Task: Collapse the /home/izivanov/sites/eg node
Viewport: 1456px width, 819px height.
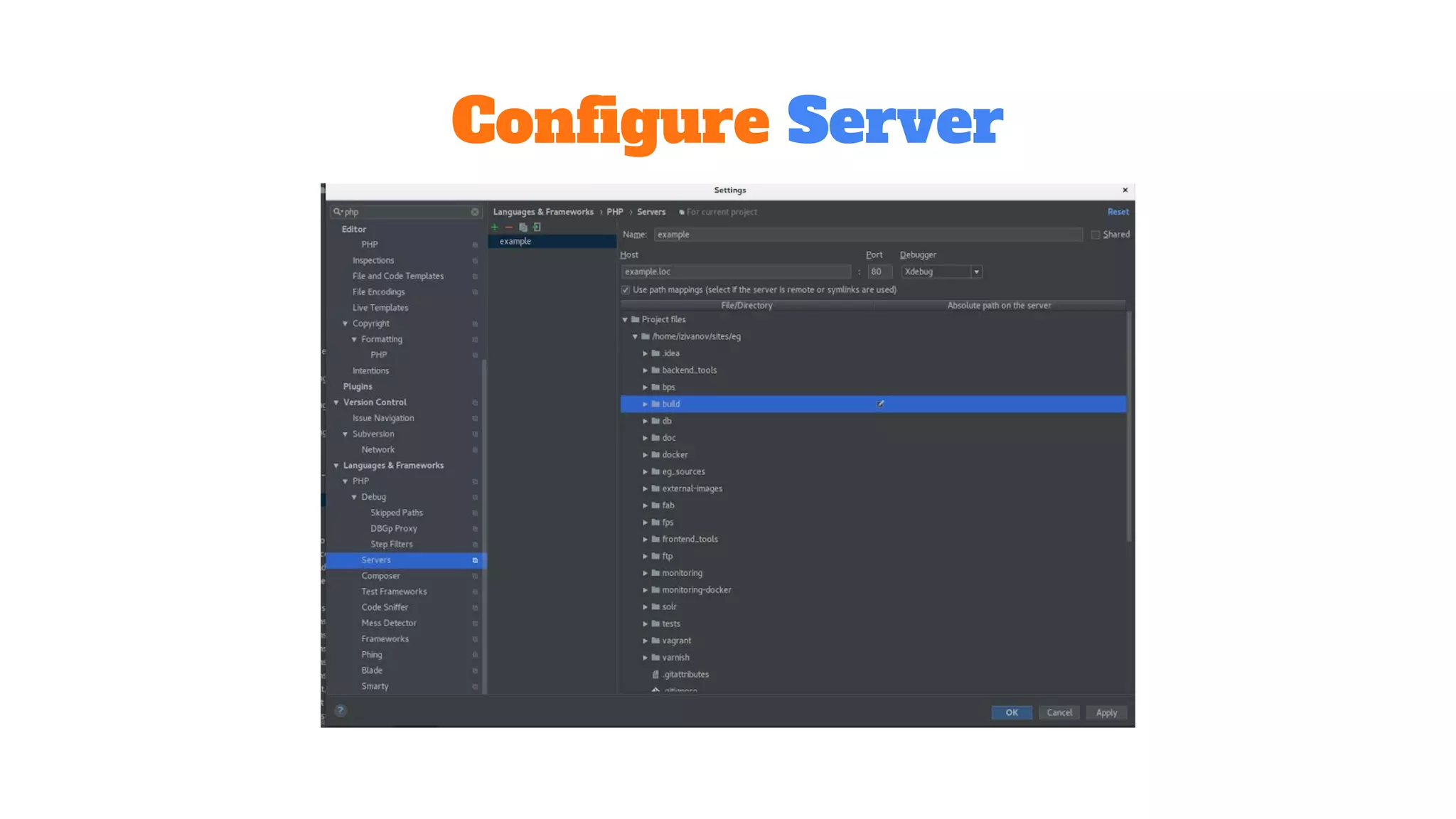Action: click(635, 337)
